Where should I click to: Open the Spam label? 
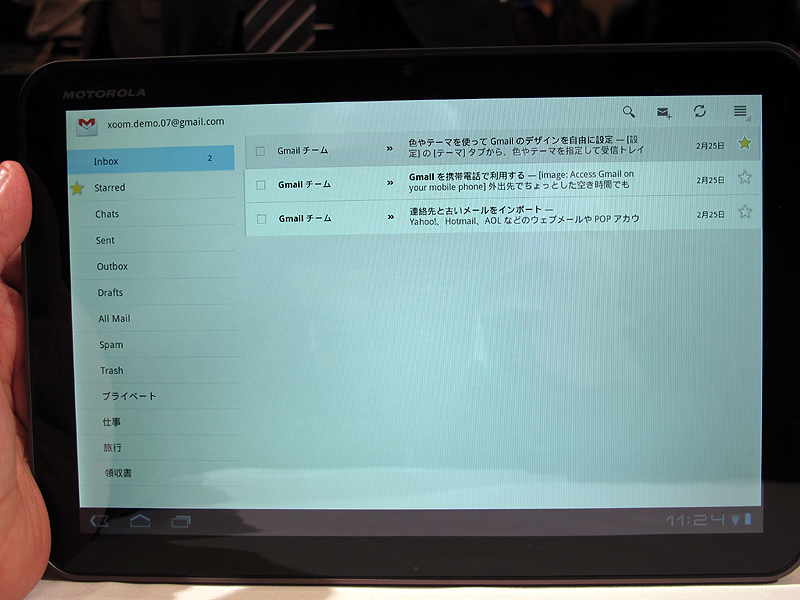(158, 344)
